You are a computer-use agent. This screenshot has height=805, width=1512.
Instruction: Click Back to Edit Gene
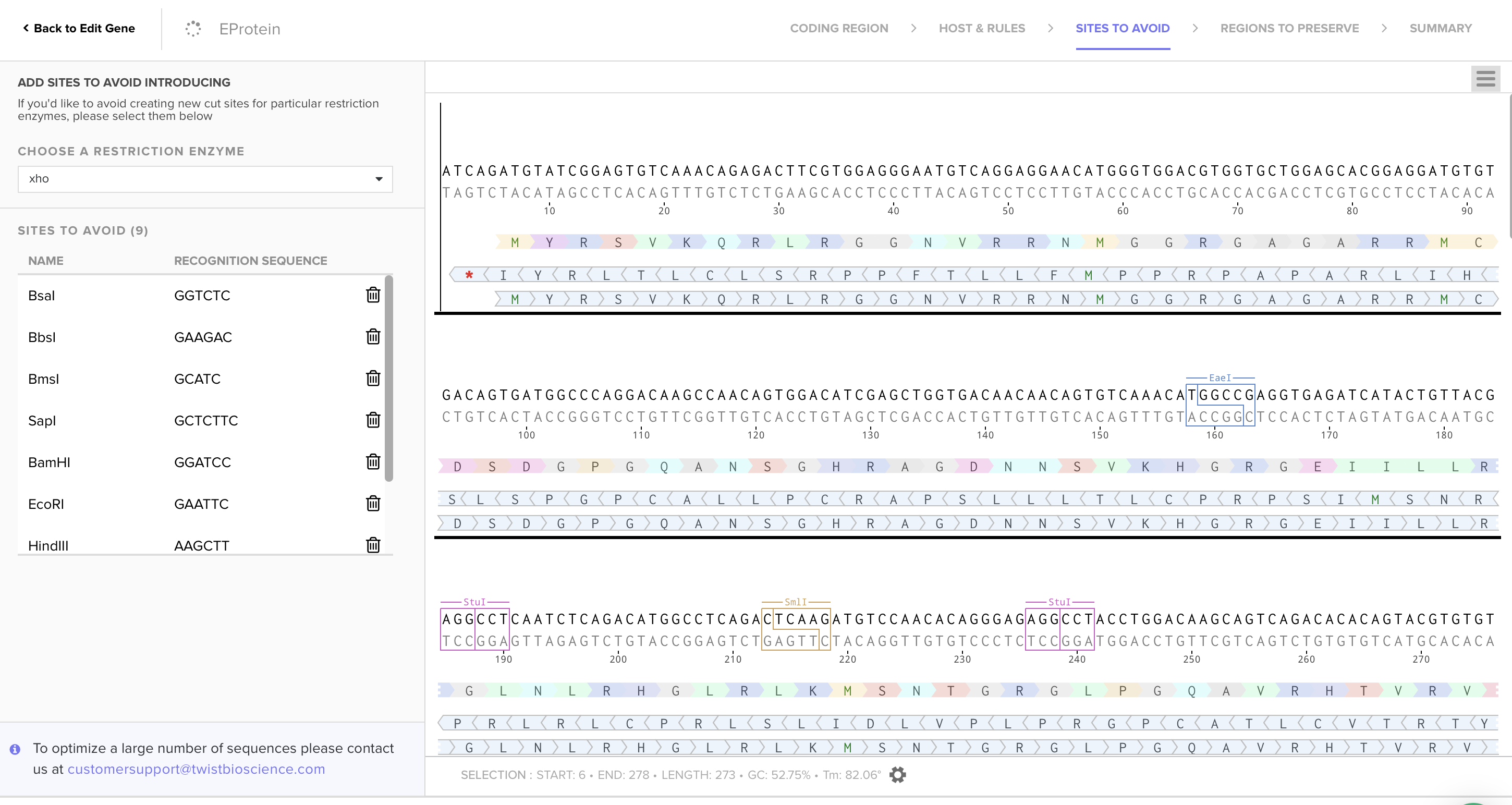(x=79, y=28)
